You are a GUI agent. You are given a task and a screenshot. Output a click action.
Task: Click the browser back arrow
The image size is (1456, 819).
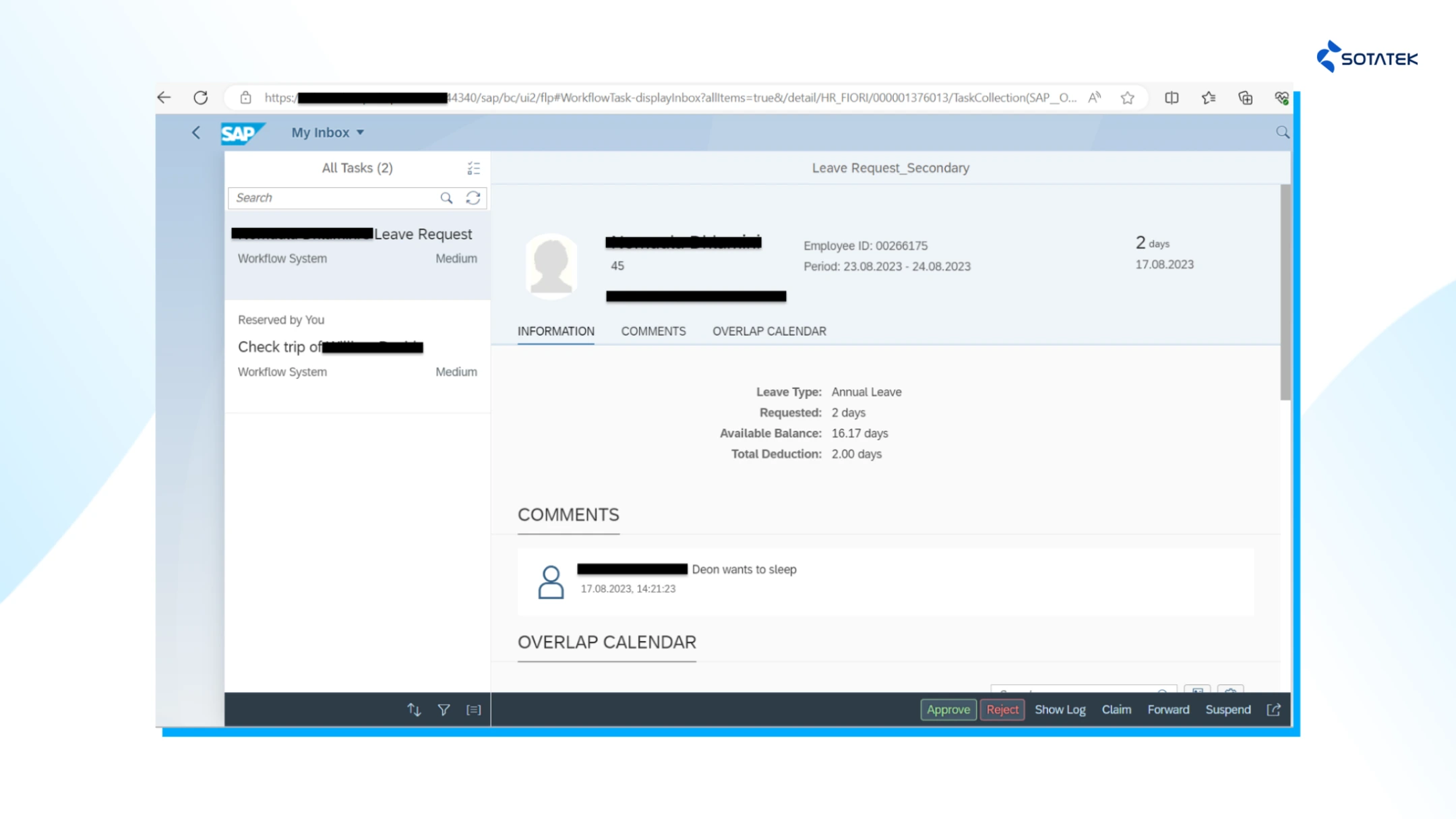click(164, 98)
